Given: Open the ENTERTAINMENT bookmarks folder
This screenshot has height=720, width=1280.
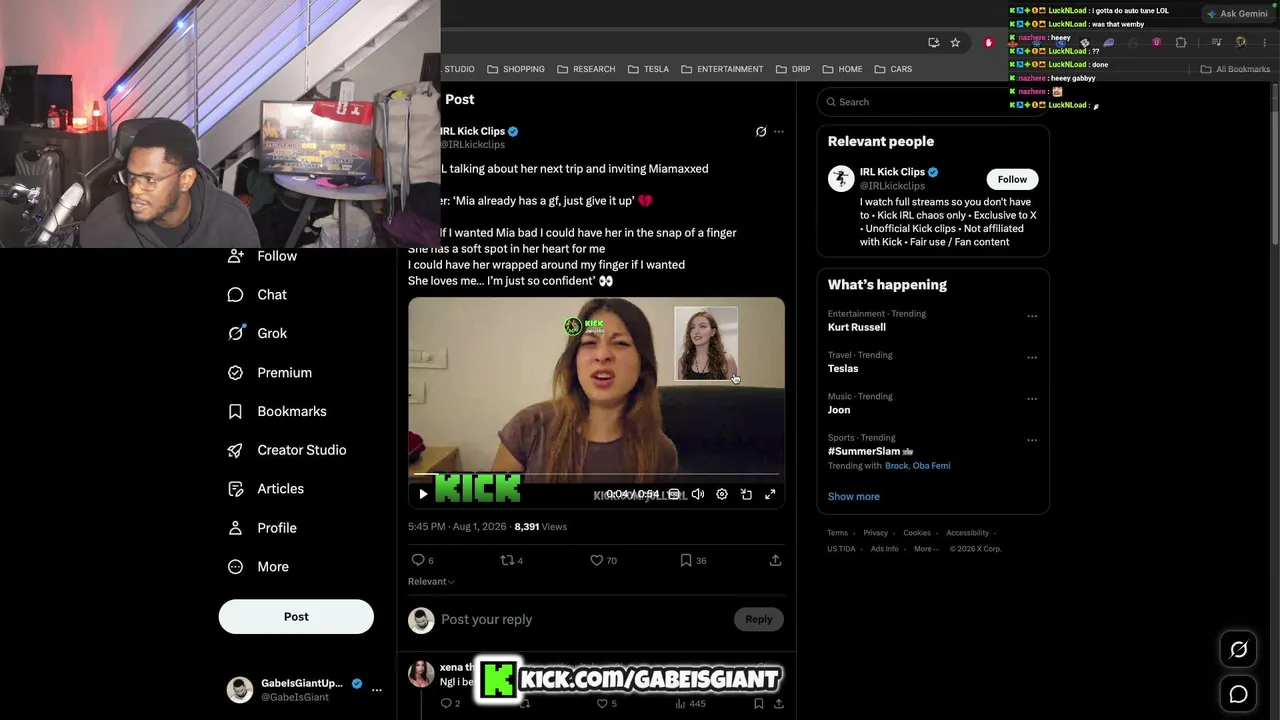Looking at the screenshot, I should coord(722,69).
